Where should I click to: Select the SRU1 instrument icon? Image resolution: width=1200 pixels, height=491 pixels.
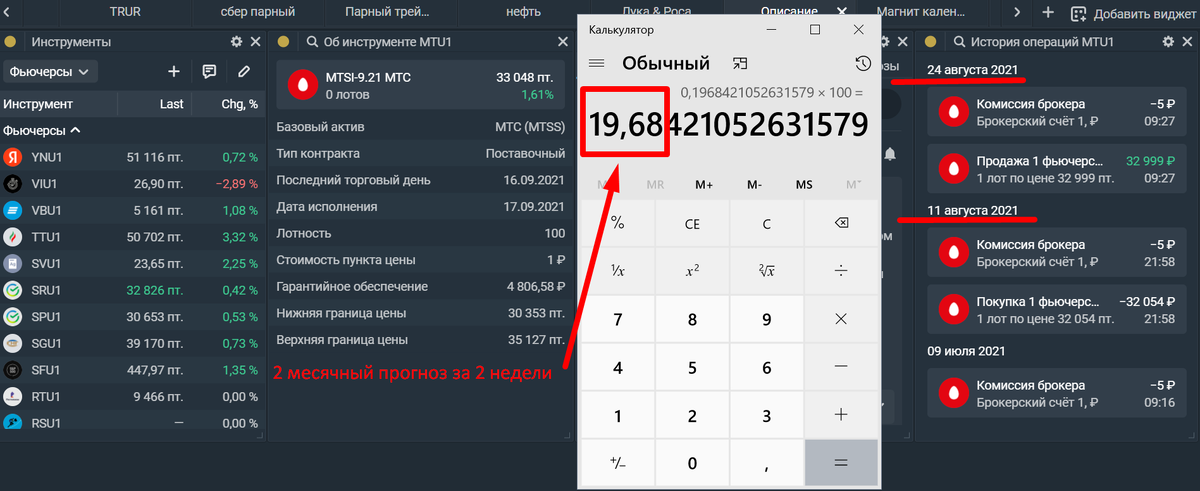tap(13, 290)
